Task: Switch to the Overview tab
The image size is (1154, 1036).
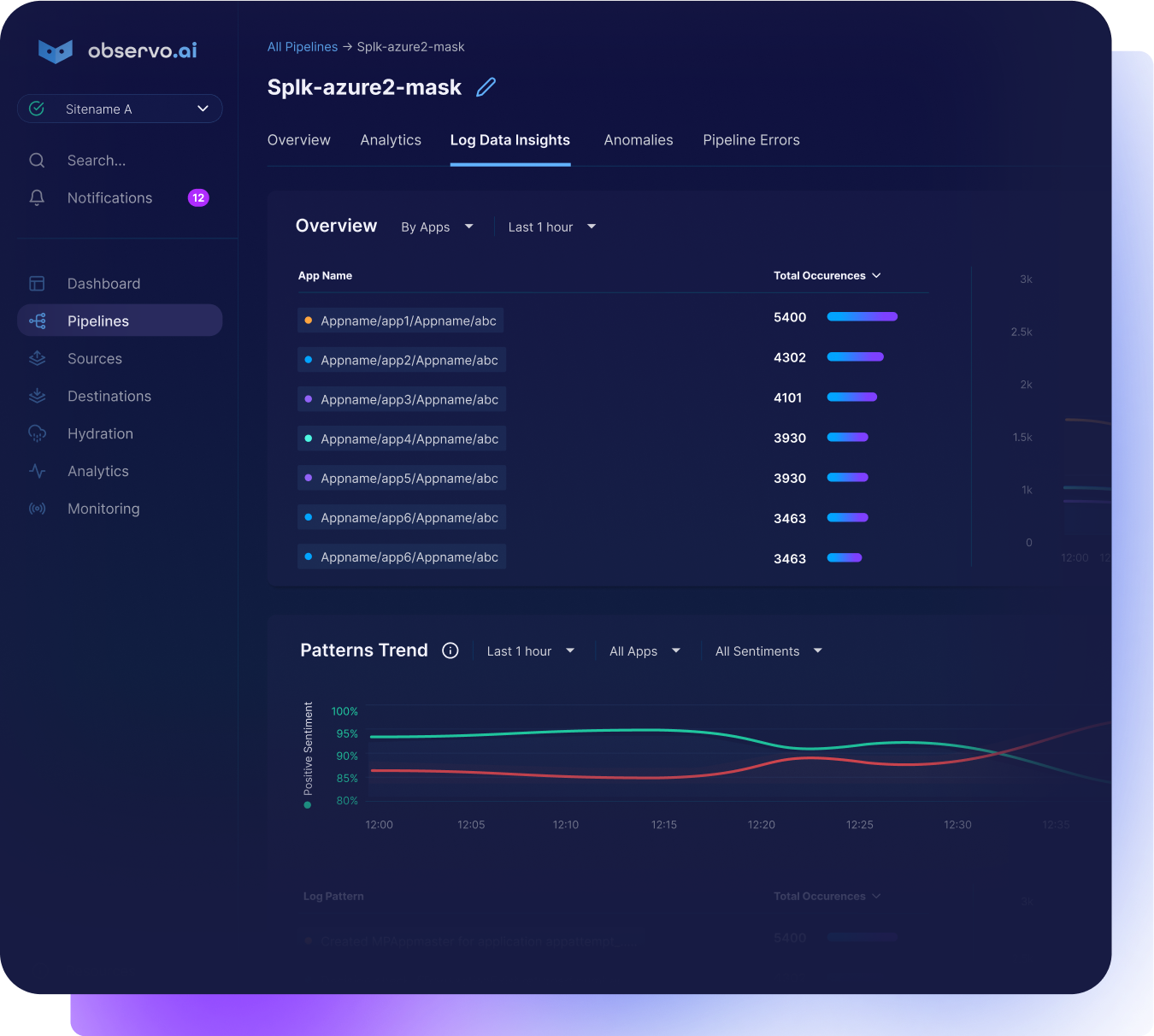Action: point(298,140)
